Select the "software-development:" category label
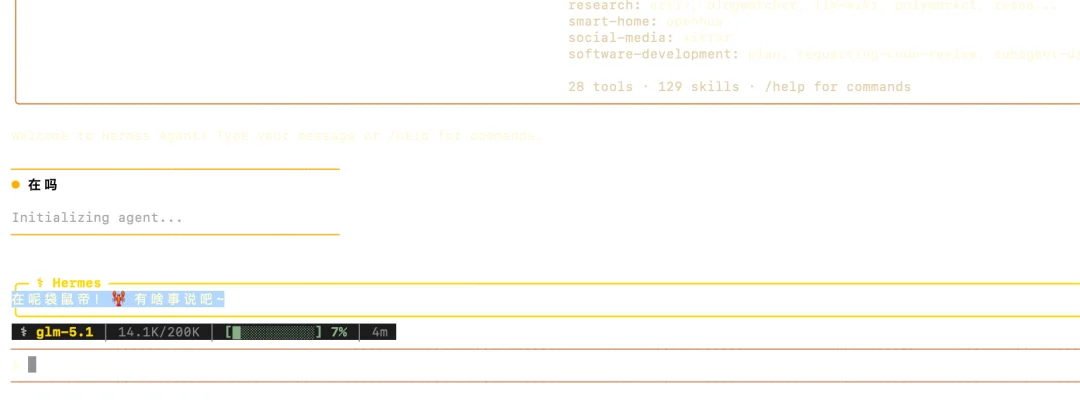 (653, 54)
